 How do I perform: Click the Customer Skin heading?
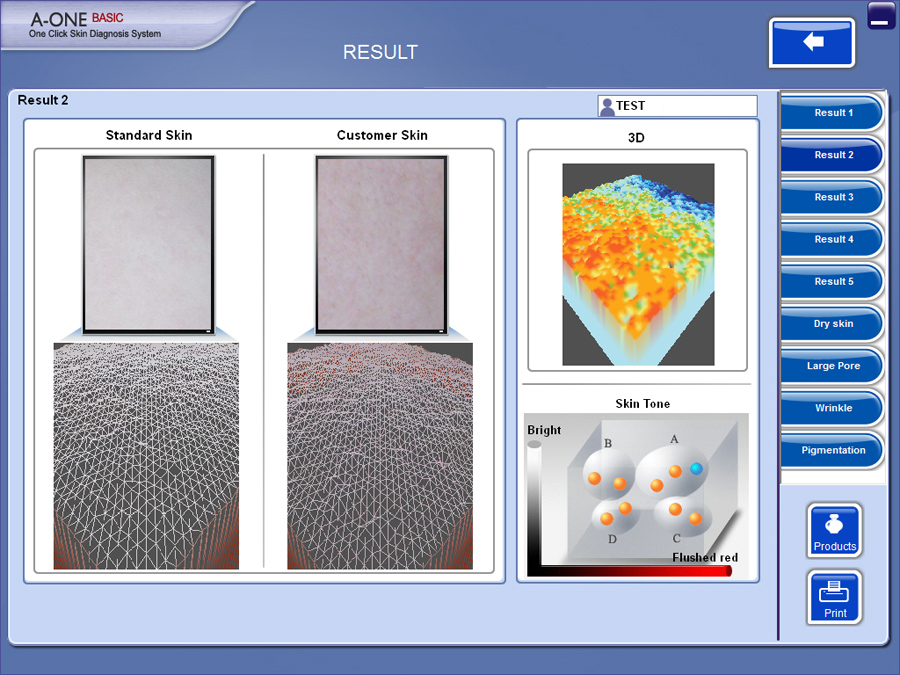tap(382, 135)
